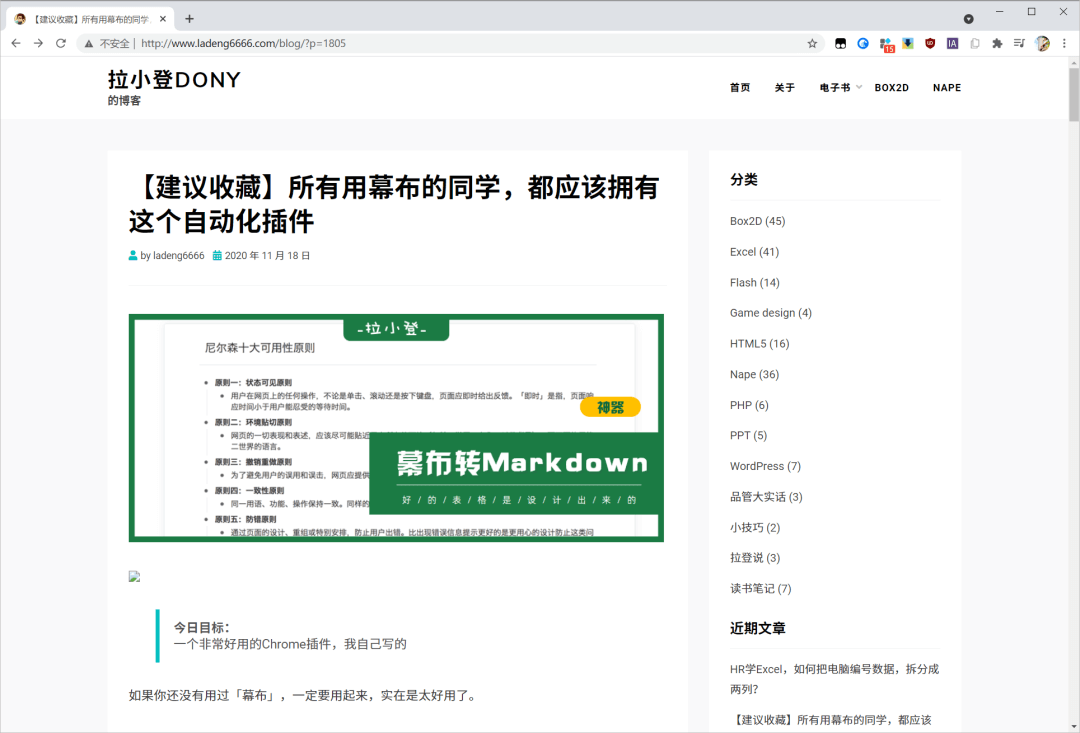Click the calendar icon before the date
This screenshot has height=733, width=1080.
coord(217,256)
